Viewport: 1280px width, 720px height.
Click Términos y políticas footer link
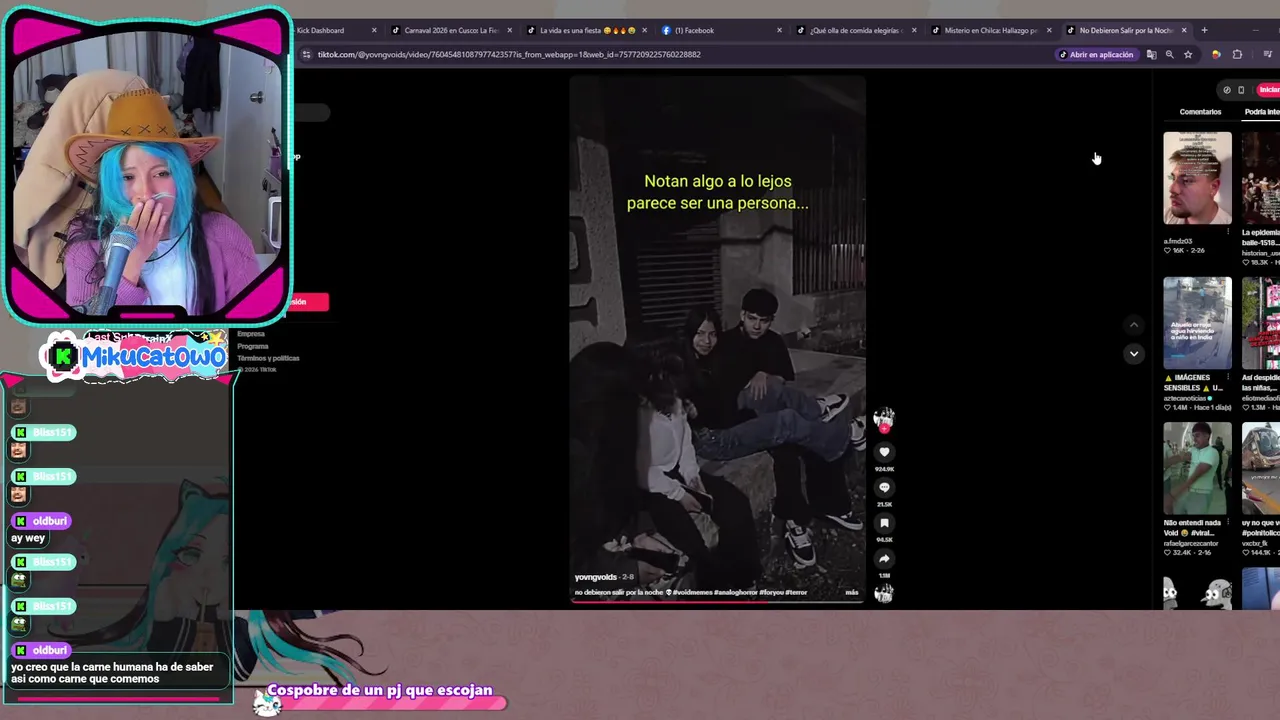click(268, 358)
